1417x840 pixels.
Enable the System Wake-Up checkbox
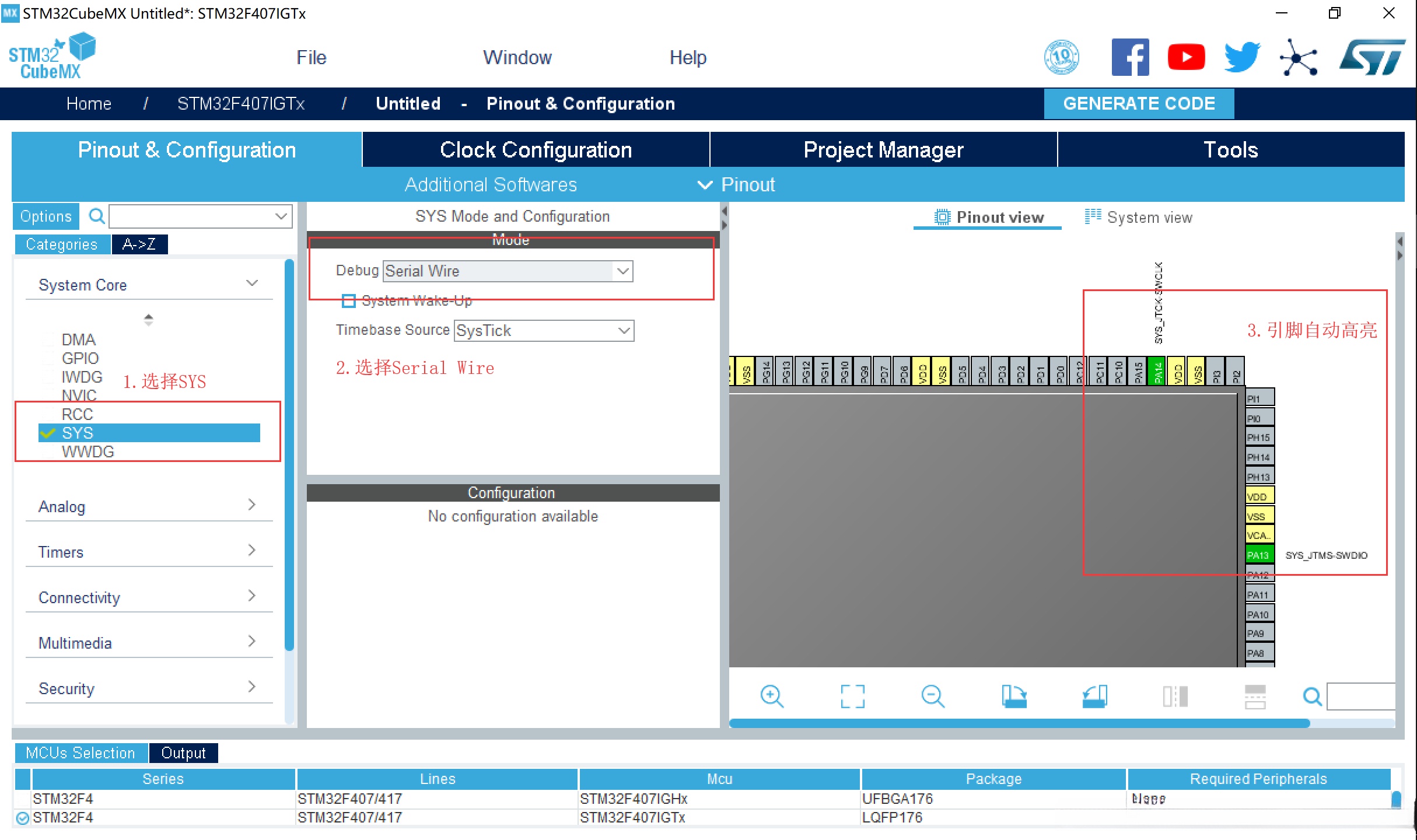(x=348, y=301)
